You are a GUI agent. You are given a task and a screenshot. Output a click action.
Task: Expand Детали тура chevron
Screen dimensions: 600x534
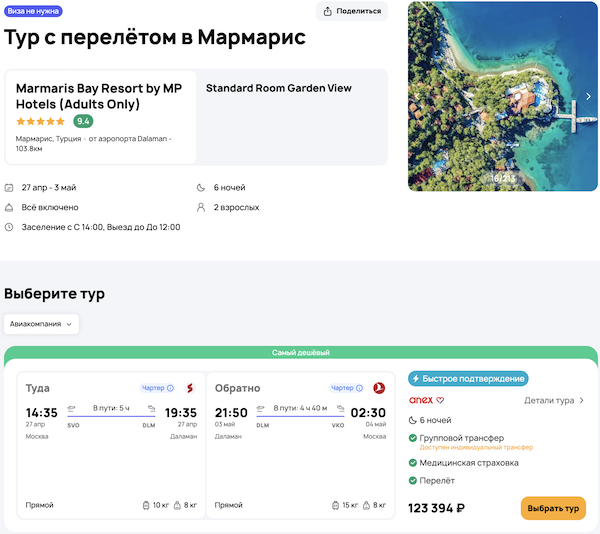click(582, 400)
